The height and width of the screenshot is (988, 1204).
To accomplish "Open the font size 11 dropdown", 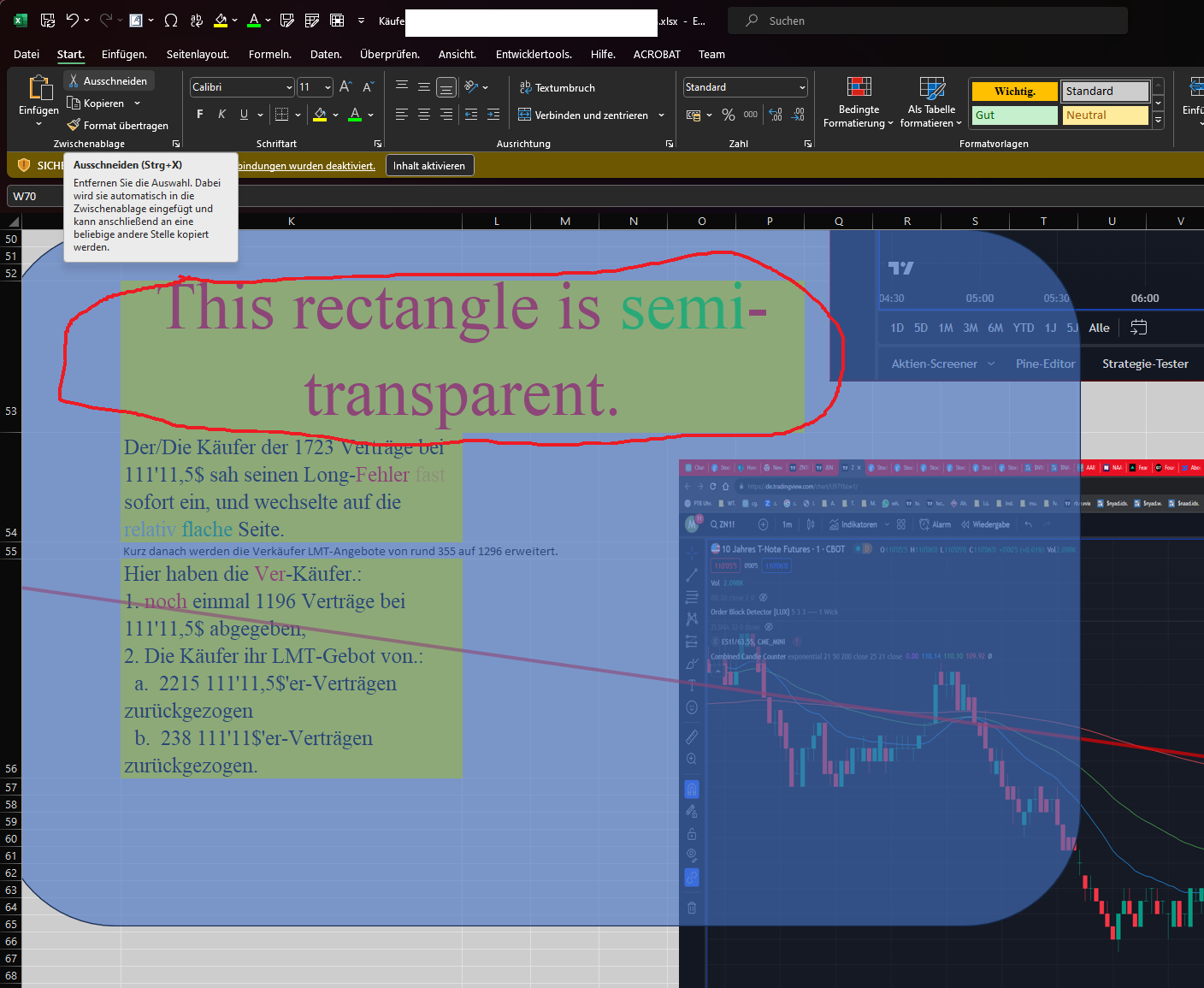I will tap(328, 87).
